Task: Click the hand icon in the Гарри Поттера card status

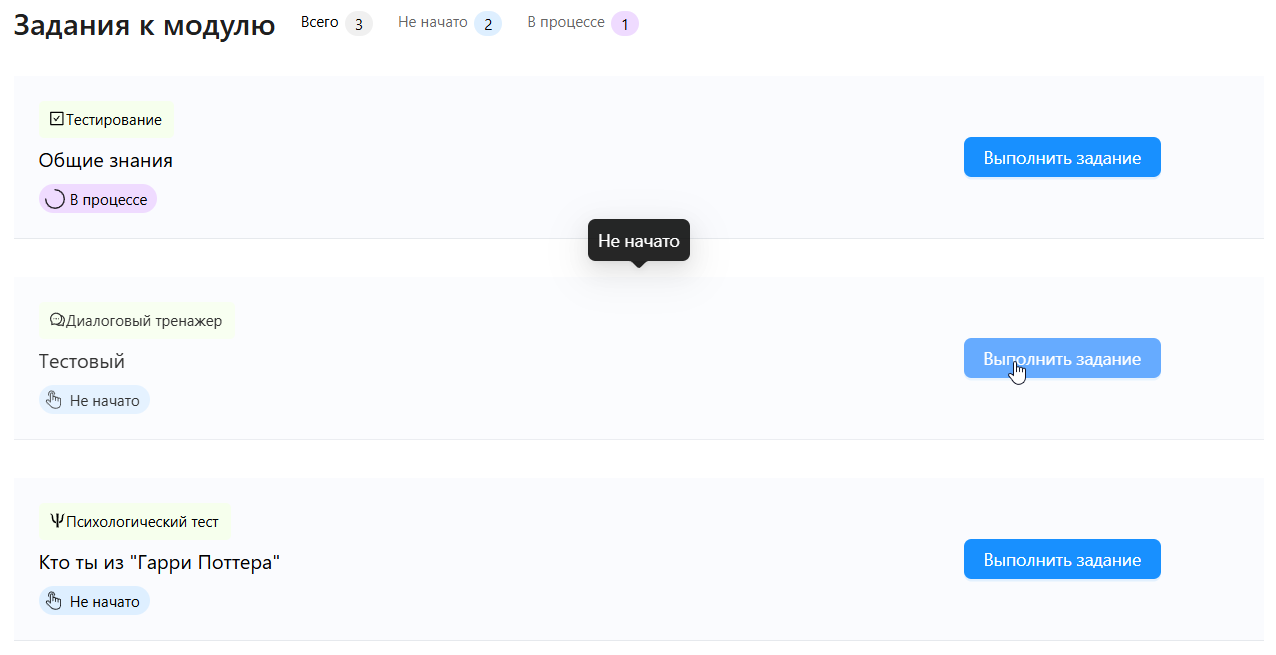Action: point(55,601)
